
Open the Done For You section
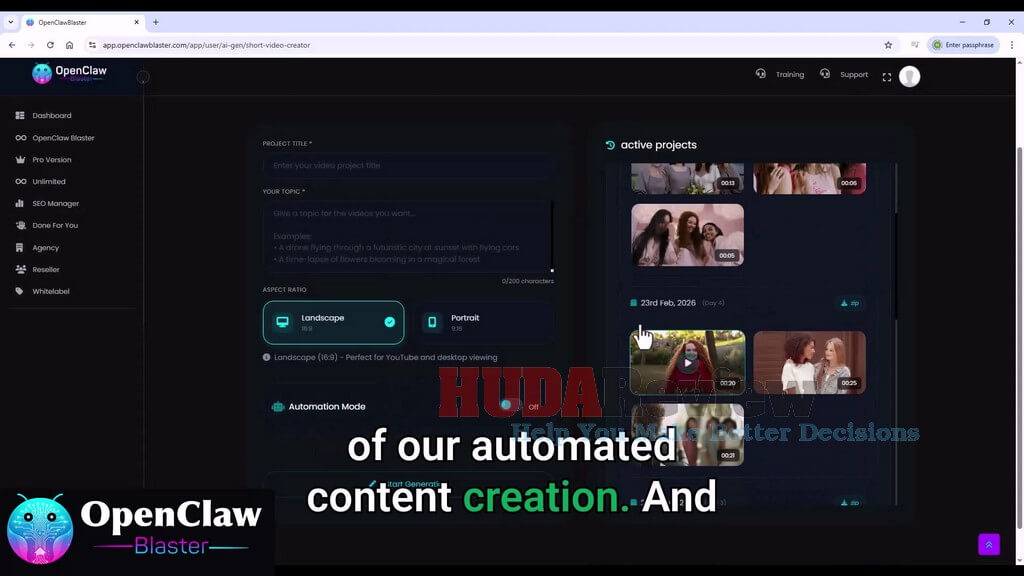[x=56, y=225]
